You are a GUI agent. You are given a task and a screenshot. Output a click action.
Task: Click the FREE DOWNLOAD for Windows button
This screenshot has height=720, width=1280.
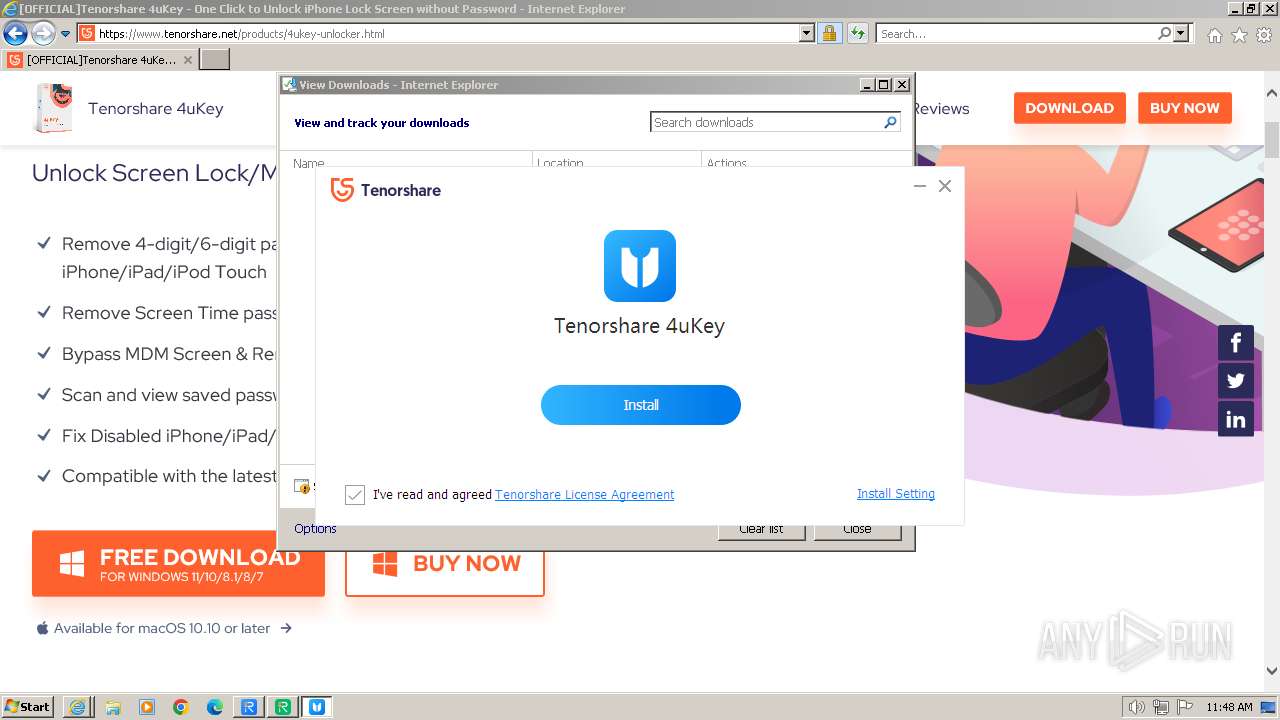178,564
